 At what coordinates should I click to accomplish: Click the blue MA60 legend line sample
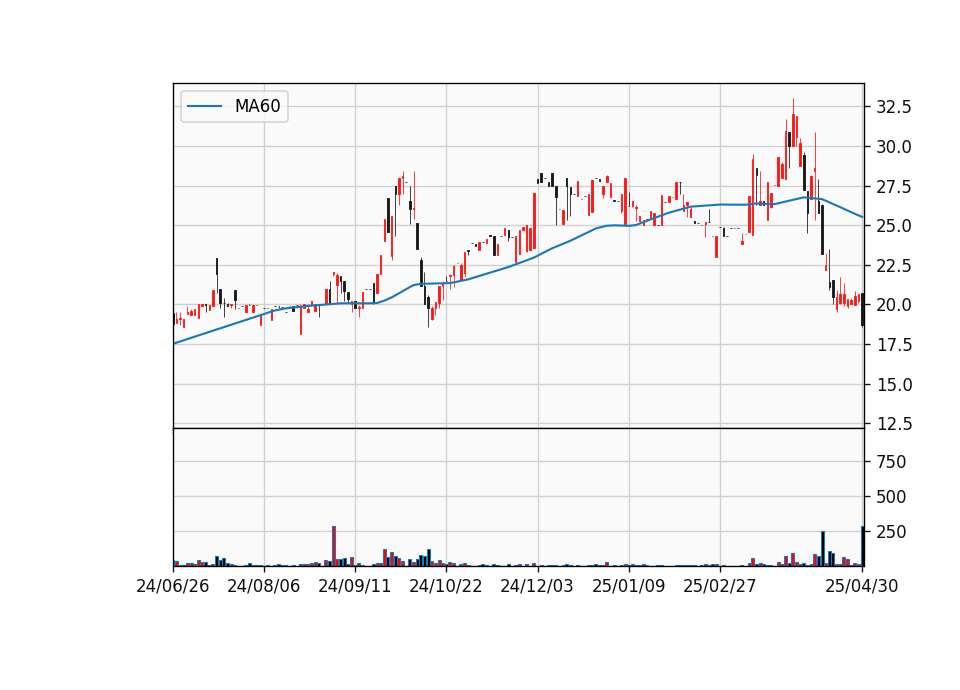[x=204, y=106]
